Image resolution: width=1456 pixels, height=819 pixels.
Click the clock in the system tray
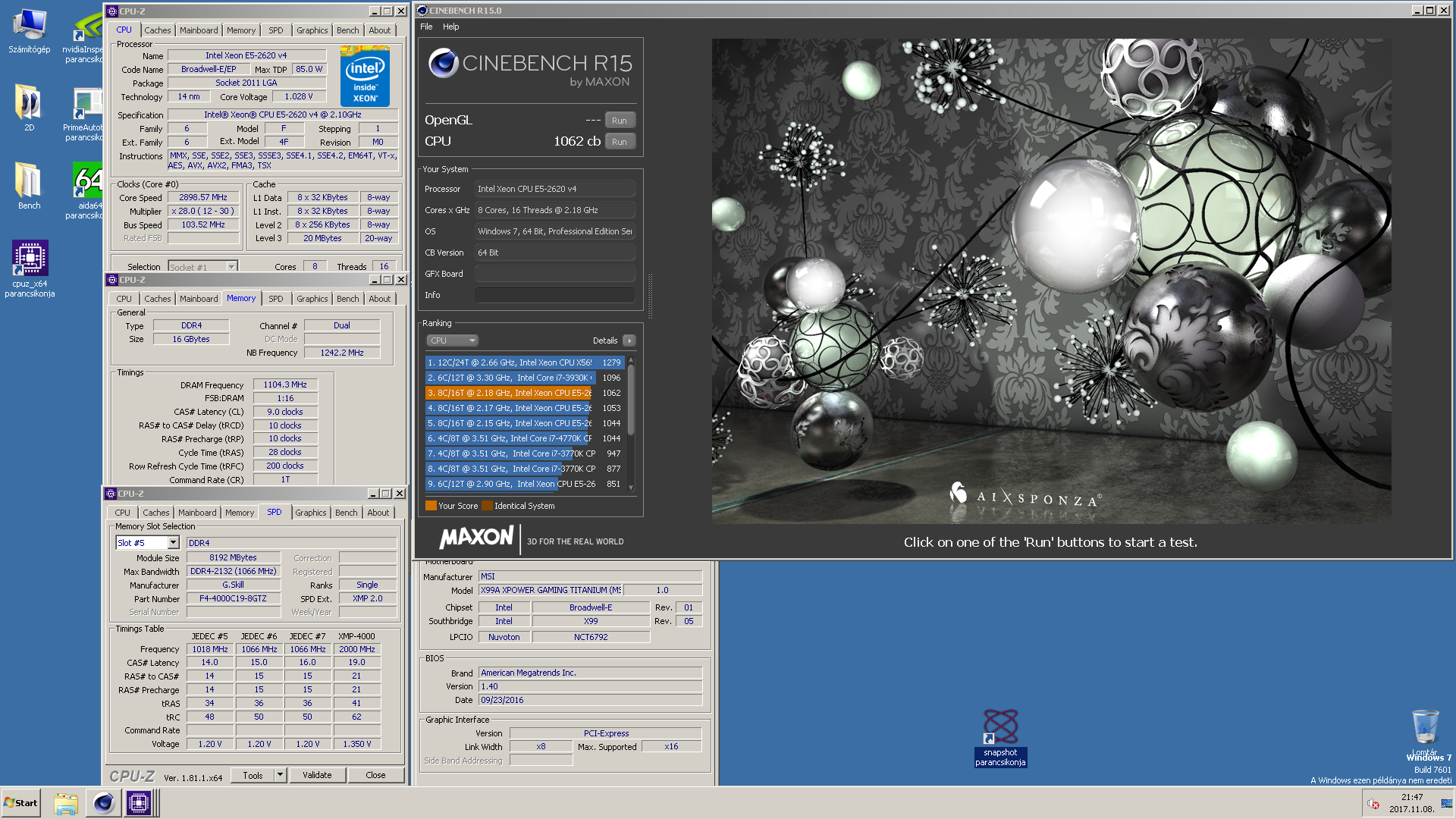(1411, 803)
